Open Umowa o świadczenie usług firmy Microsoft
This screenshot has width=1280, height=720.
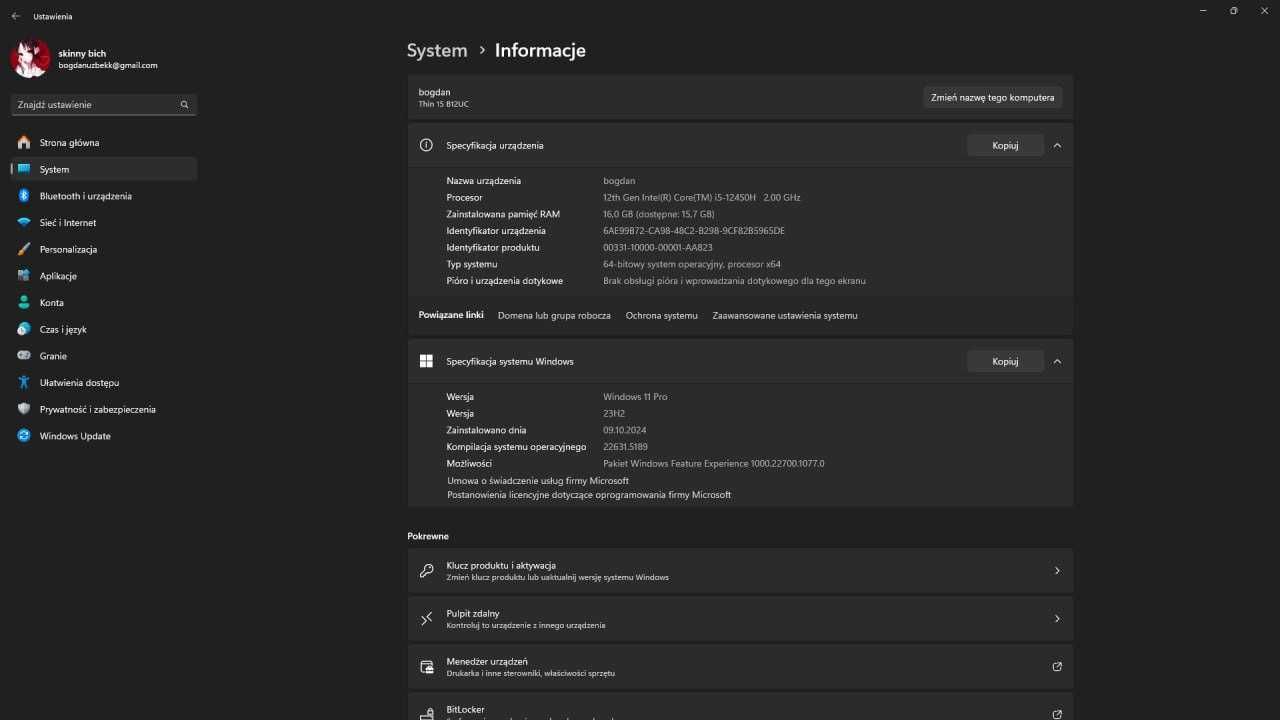538,481
